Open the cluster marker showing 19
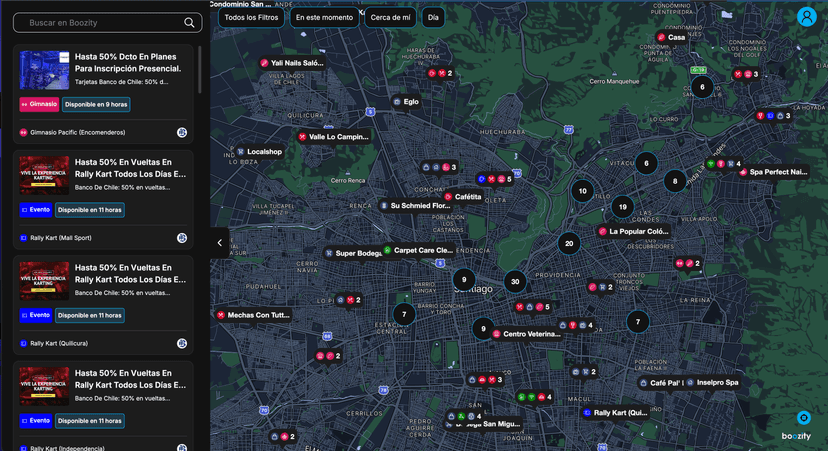Image resolution: width=828 pixels, height=451 pixels. coord(622,207)
